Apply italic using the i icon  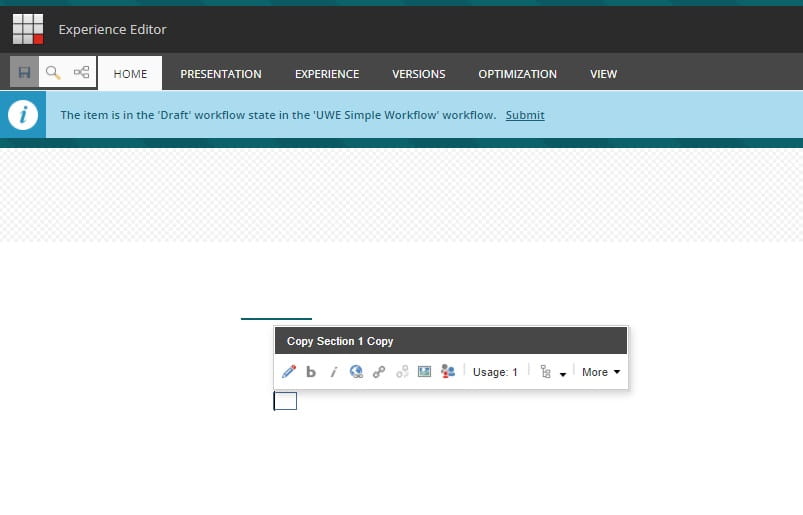point(333,372)
